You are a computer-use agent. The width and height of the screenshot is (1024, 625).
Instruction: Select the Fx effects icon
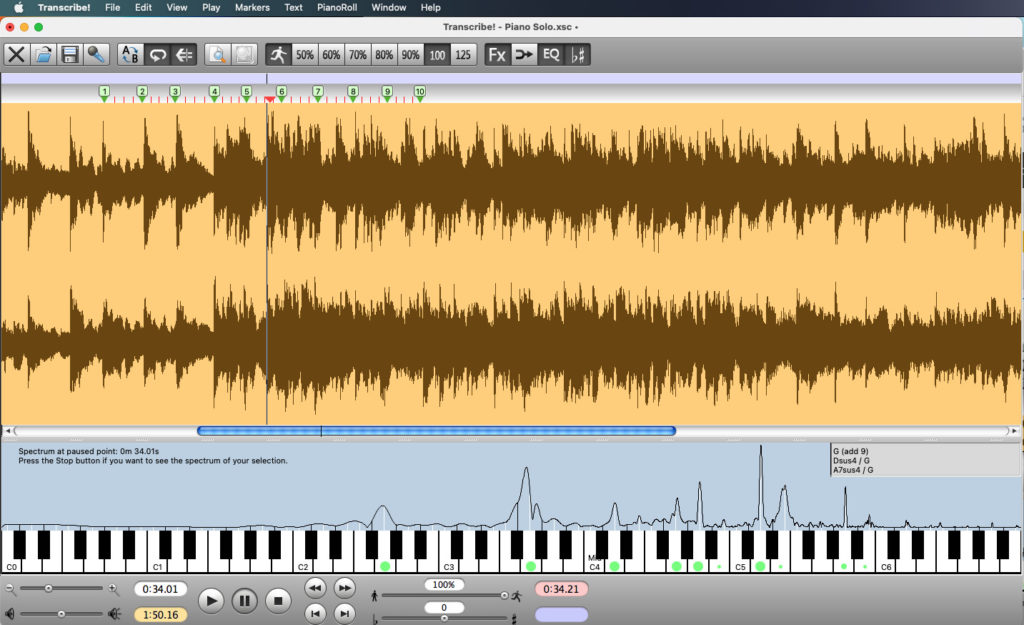click(x=496, y=54)
